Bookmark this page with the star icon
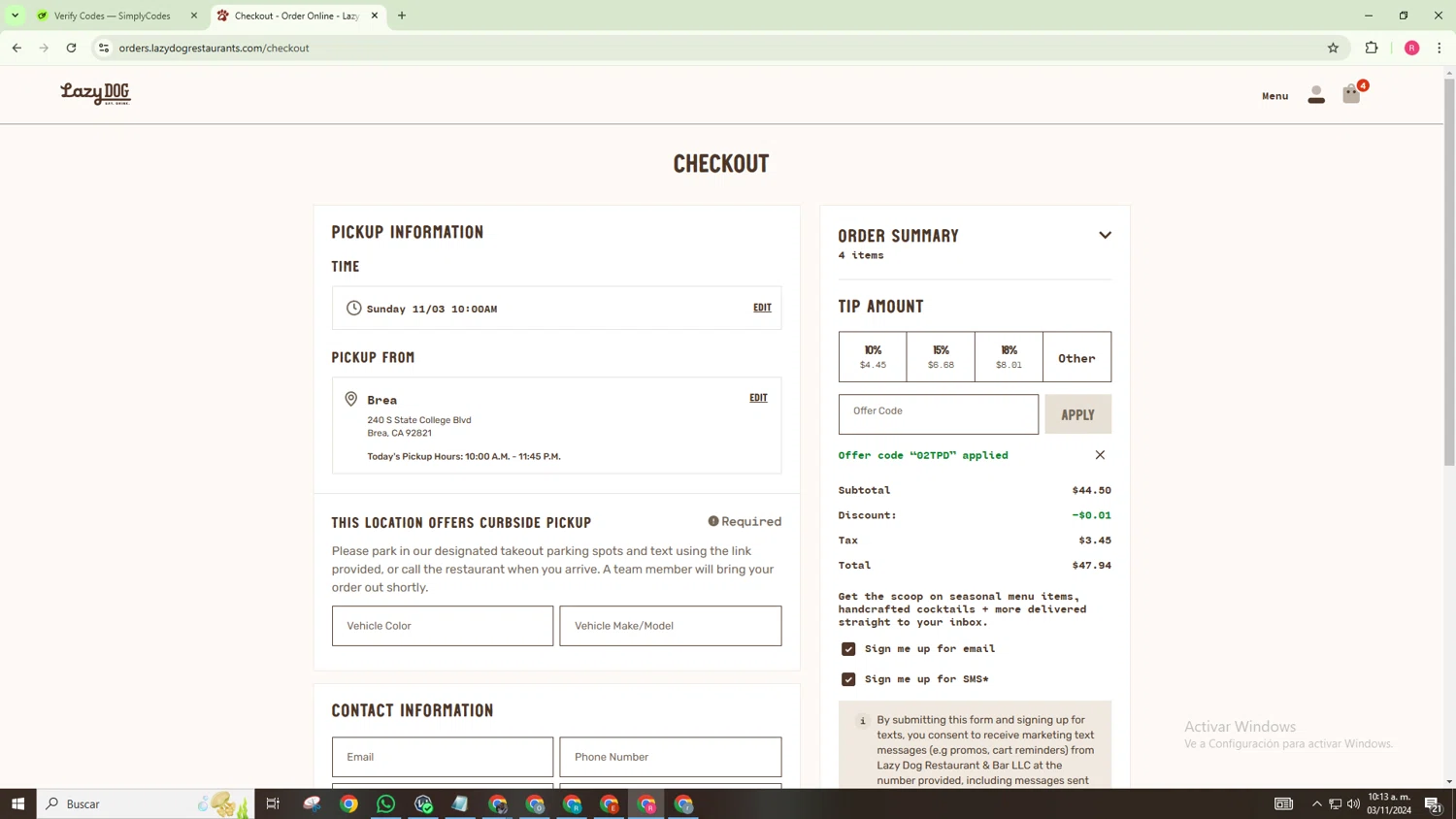 click(1333, 48)
